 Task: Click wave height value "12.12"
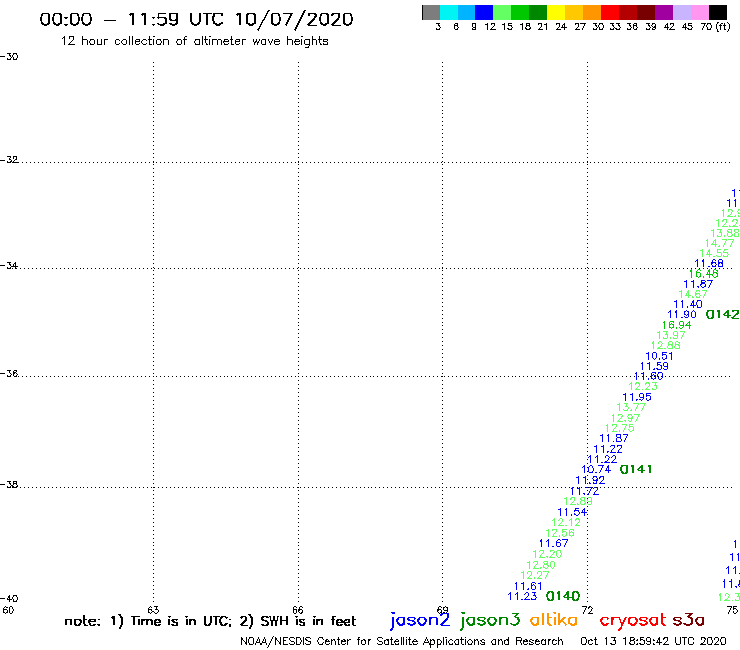click(566, 523)
